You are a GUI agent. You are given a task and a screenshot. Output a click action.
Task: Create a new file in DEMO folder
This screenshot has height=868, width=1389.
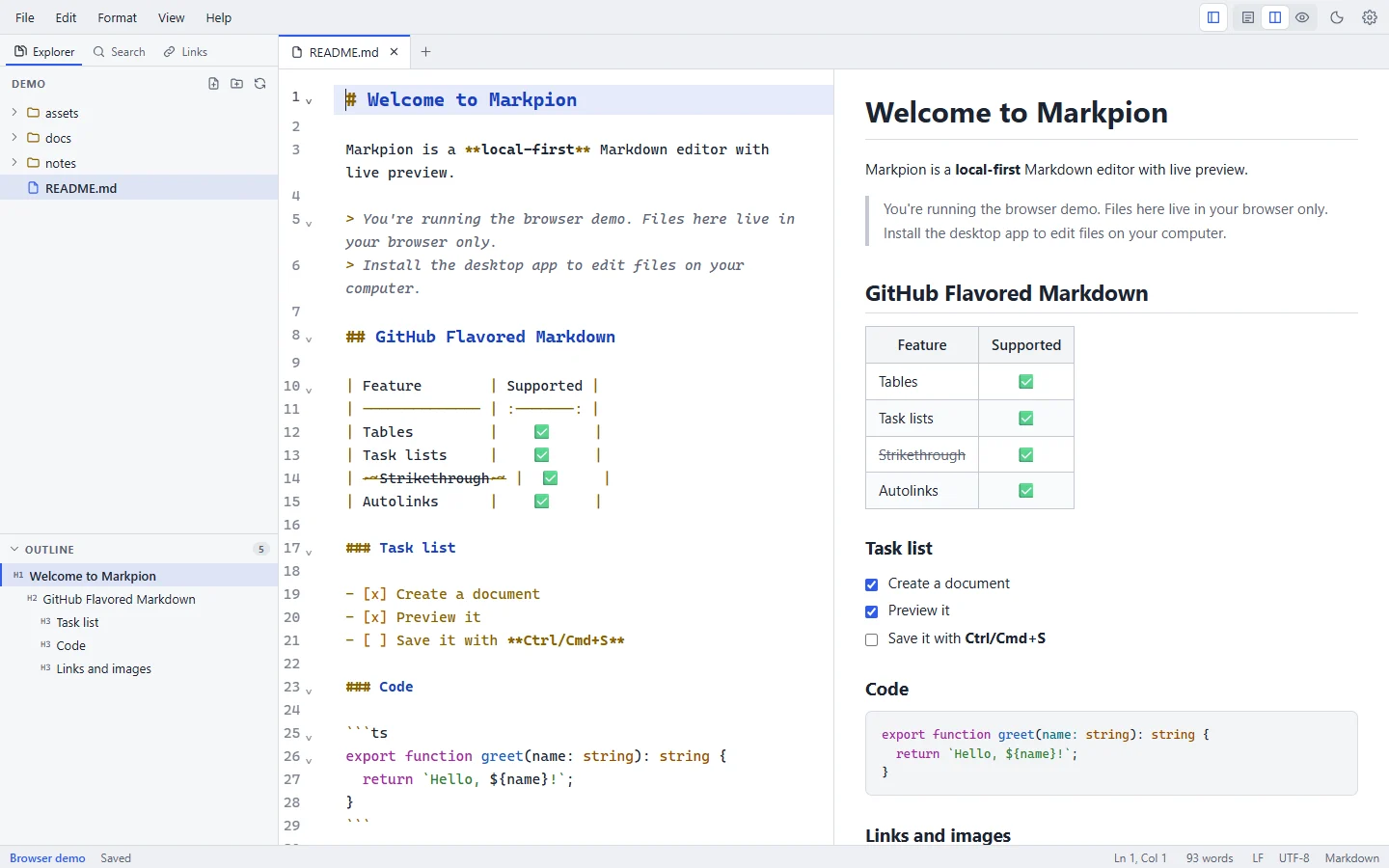(x=214, y=84)
